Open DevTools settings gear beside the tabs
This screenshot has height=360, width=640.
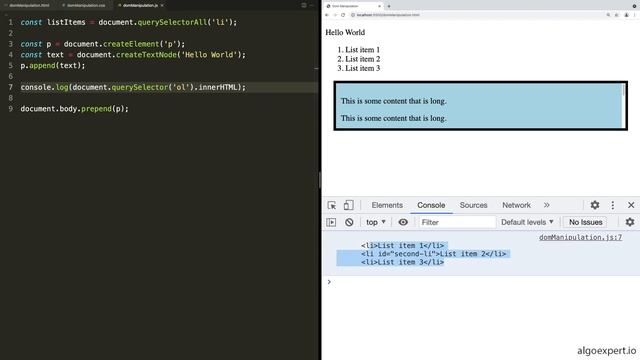pos(595,205)
